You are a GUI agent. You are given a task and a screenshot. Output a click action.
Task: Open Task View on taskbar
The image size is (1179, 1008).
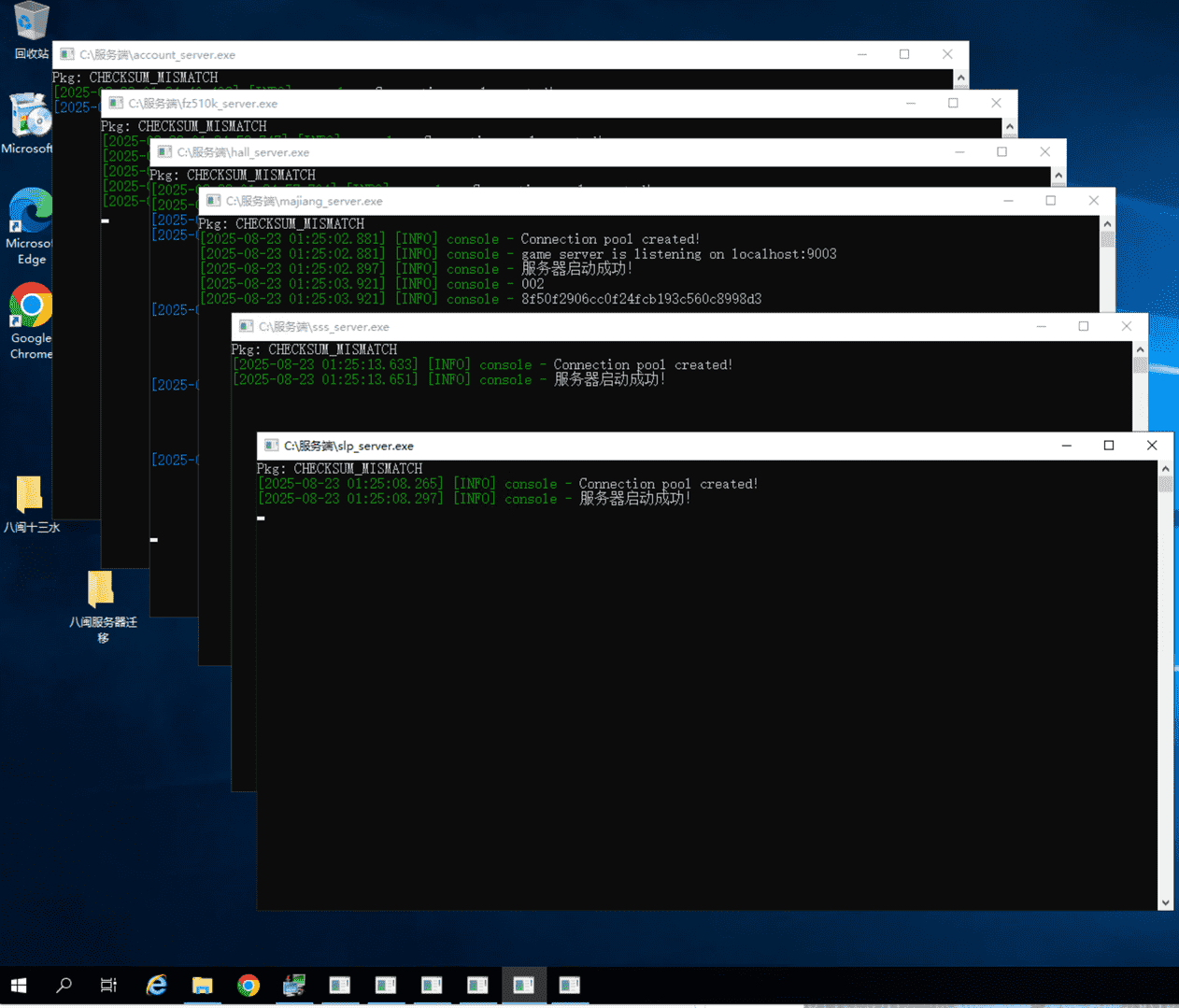click(x=108, y=986)
